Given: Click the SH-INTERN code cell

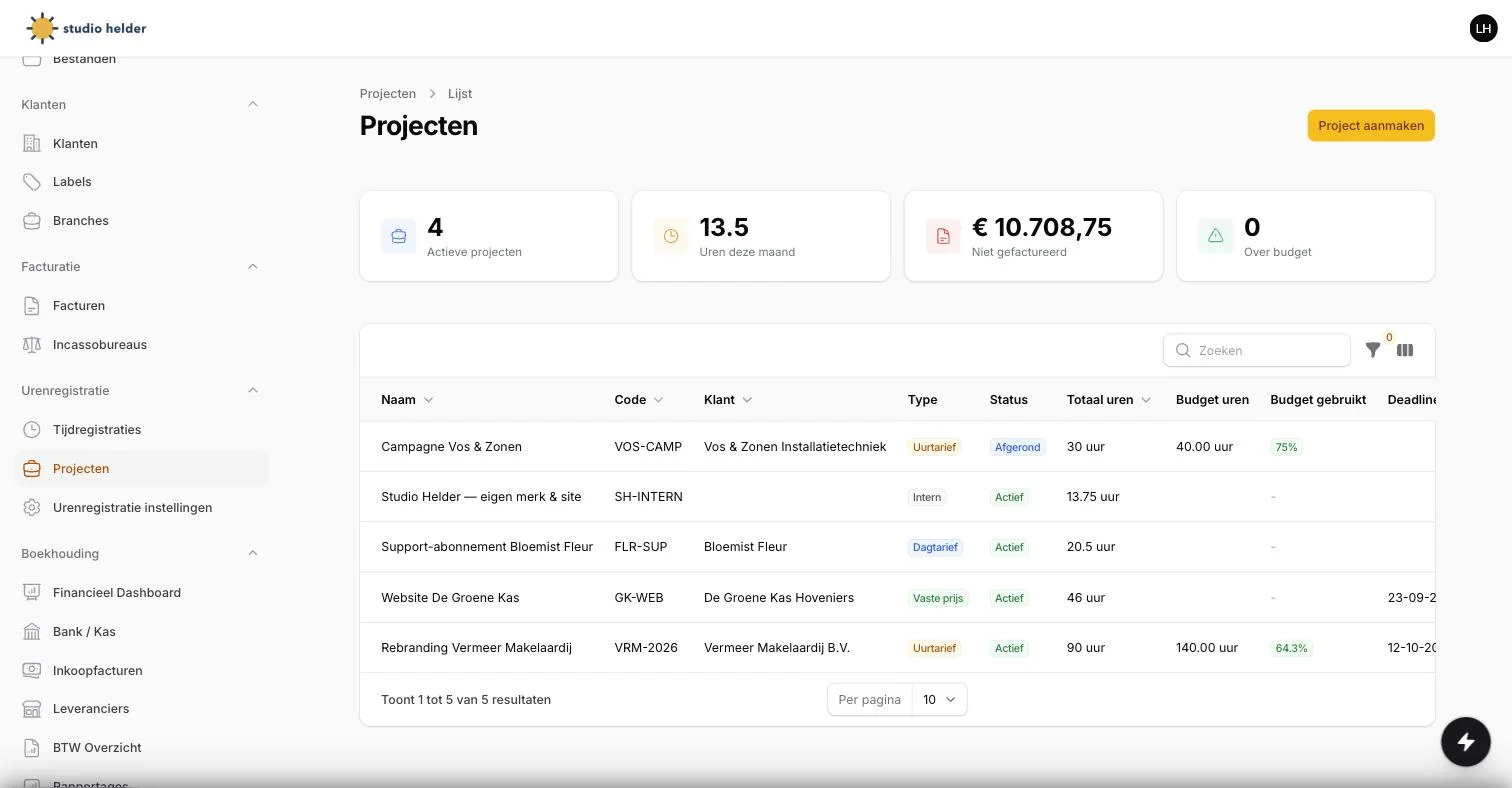Looking at the screenshot, I should click(x=648, y=497).
